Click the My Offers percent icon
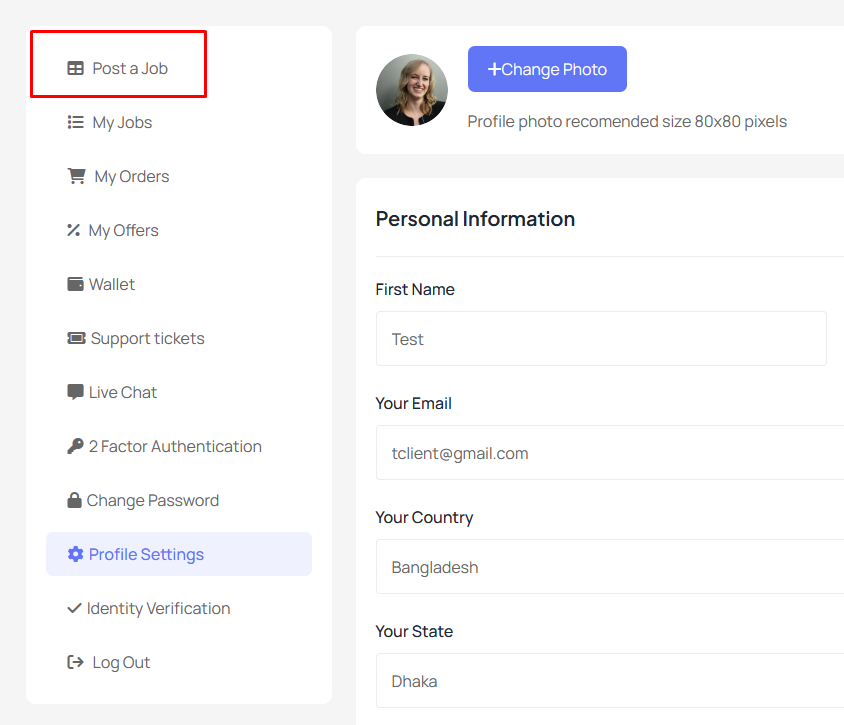Viewport: 844px width, 725px height. pos(74,230)
